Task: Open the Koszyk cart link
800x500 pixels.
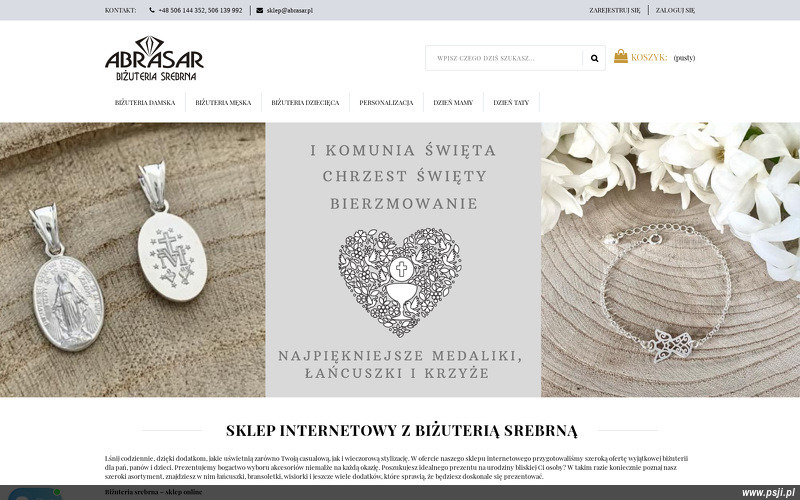Action: click(649, 57)
